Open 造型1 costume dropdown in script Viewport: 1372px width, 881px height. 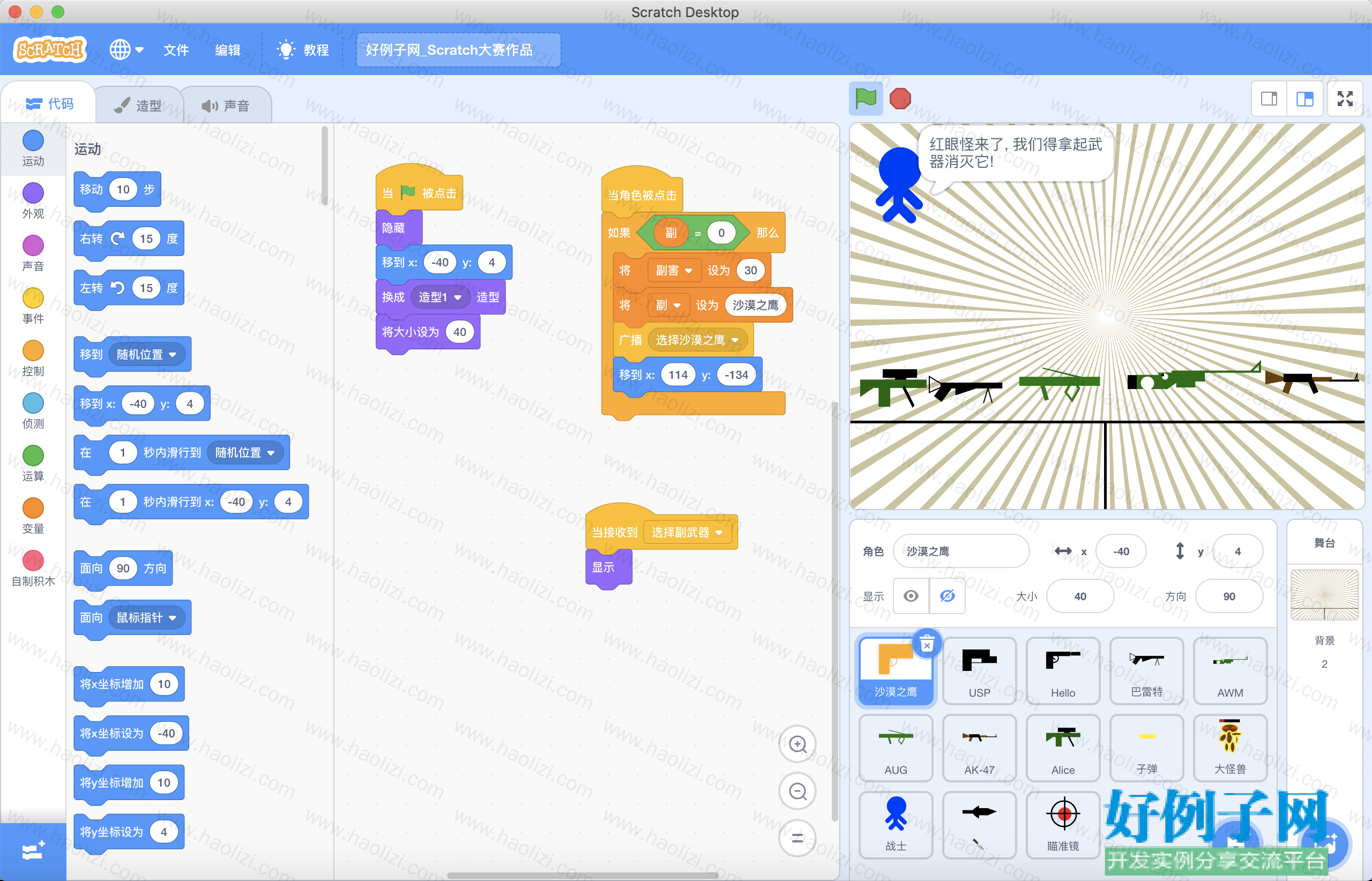click(439, 297)
